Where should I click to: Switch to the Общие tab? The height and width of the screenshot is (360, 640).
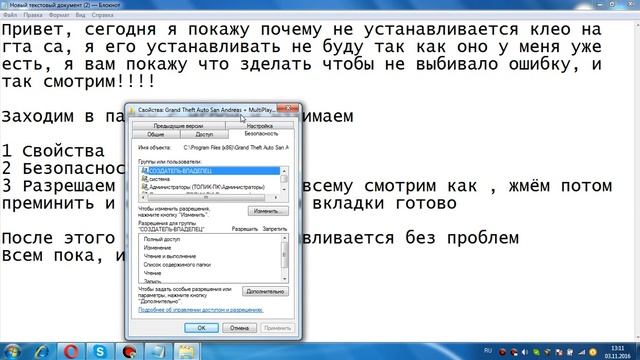156,134
